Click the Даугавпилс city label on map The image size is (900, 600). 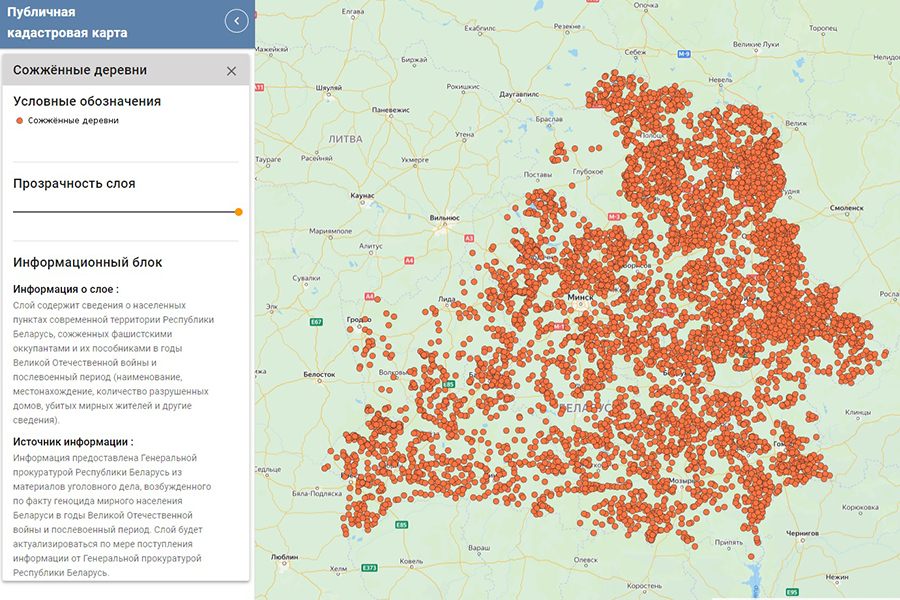525,93
